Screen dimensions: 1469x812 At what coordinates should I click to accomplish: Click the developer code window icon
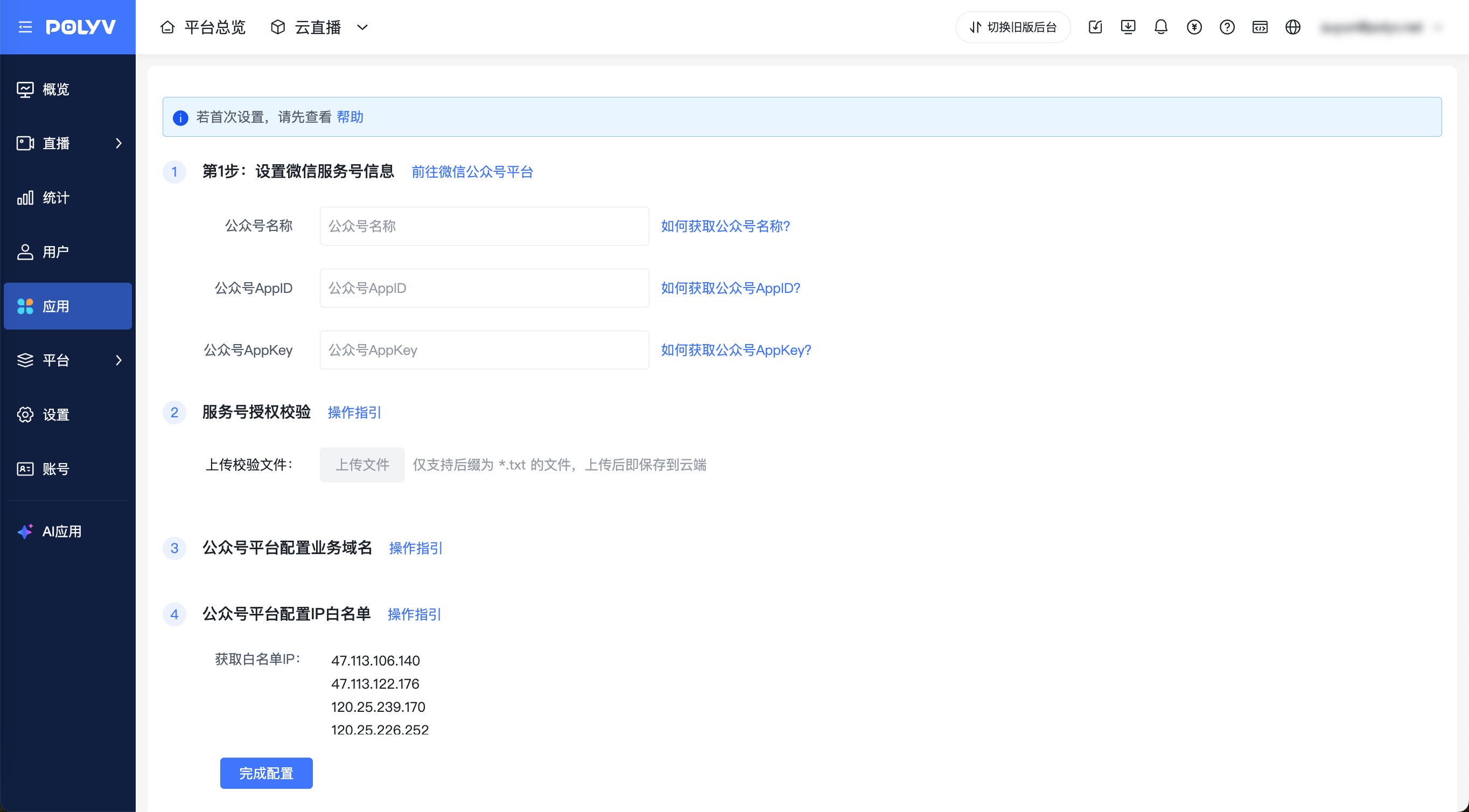tap(1260, 27)
